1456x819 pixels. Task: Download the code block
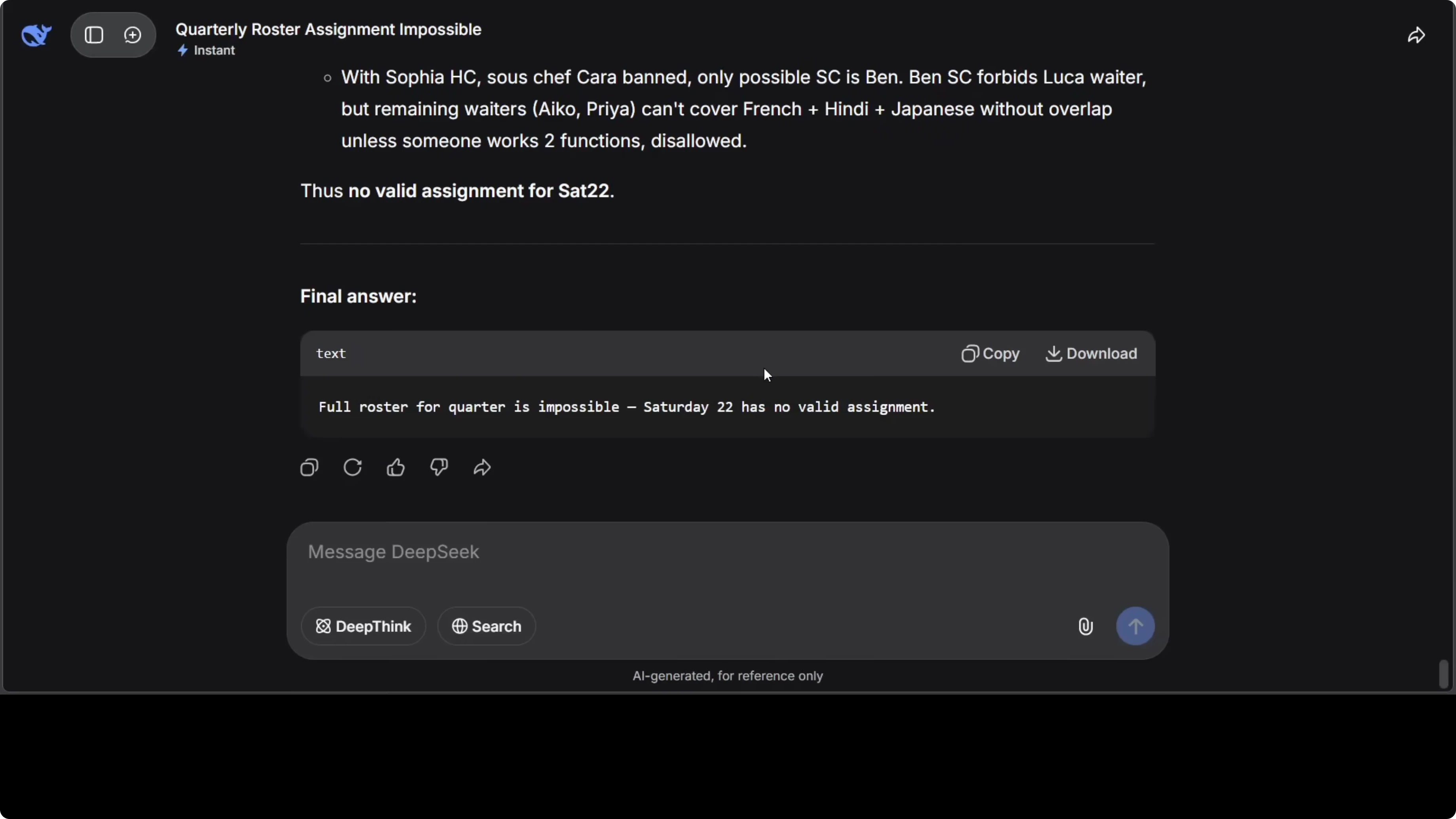tap(1091, 354)
